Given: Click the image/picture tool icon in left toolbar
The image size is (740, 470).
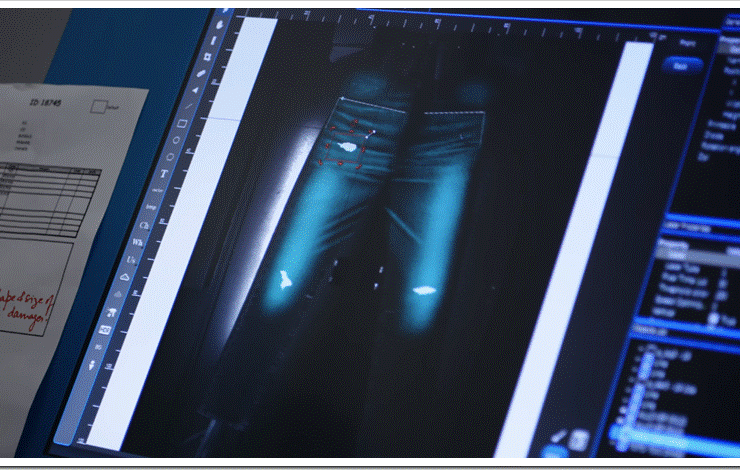Looking at the screenshot, I should pyautogui.click(x=104, y=329).
